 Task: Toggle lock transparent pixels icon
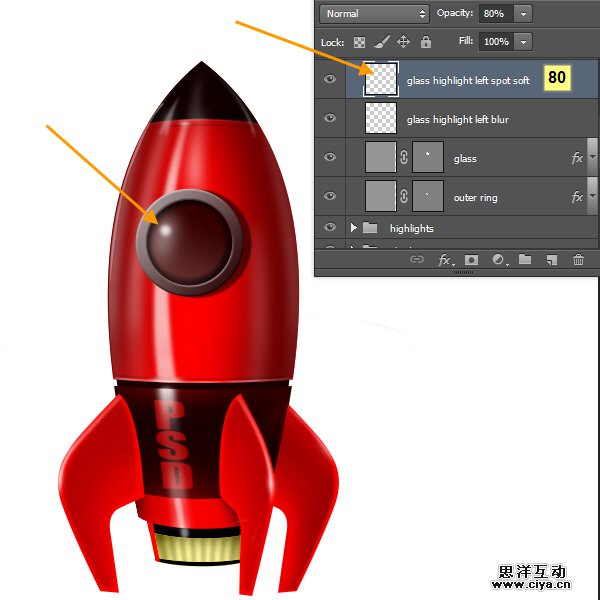(x=359, y=42)
